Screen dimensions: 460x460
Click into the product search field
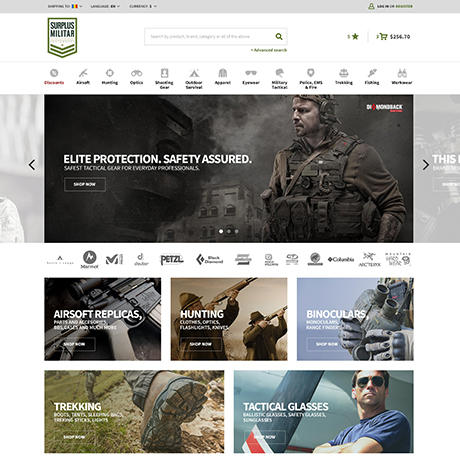[x=210, y=37]
